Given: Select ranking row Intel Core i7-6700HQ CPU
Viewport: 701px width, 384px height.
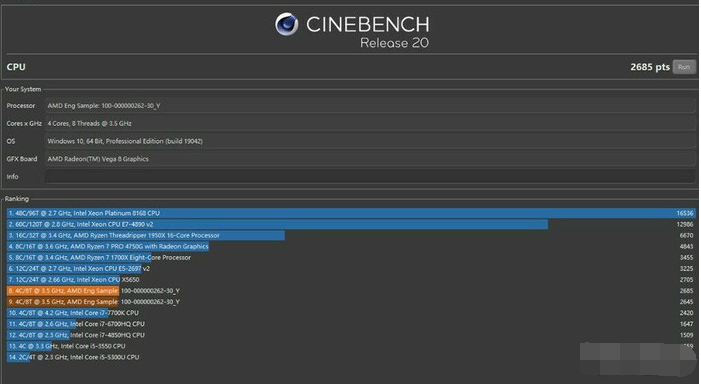Looking at the screenshot, I should (x=351, y=324).
